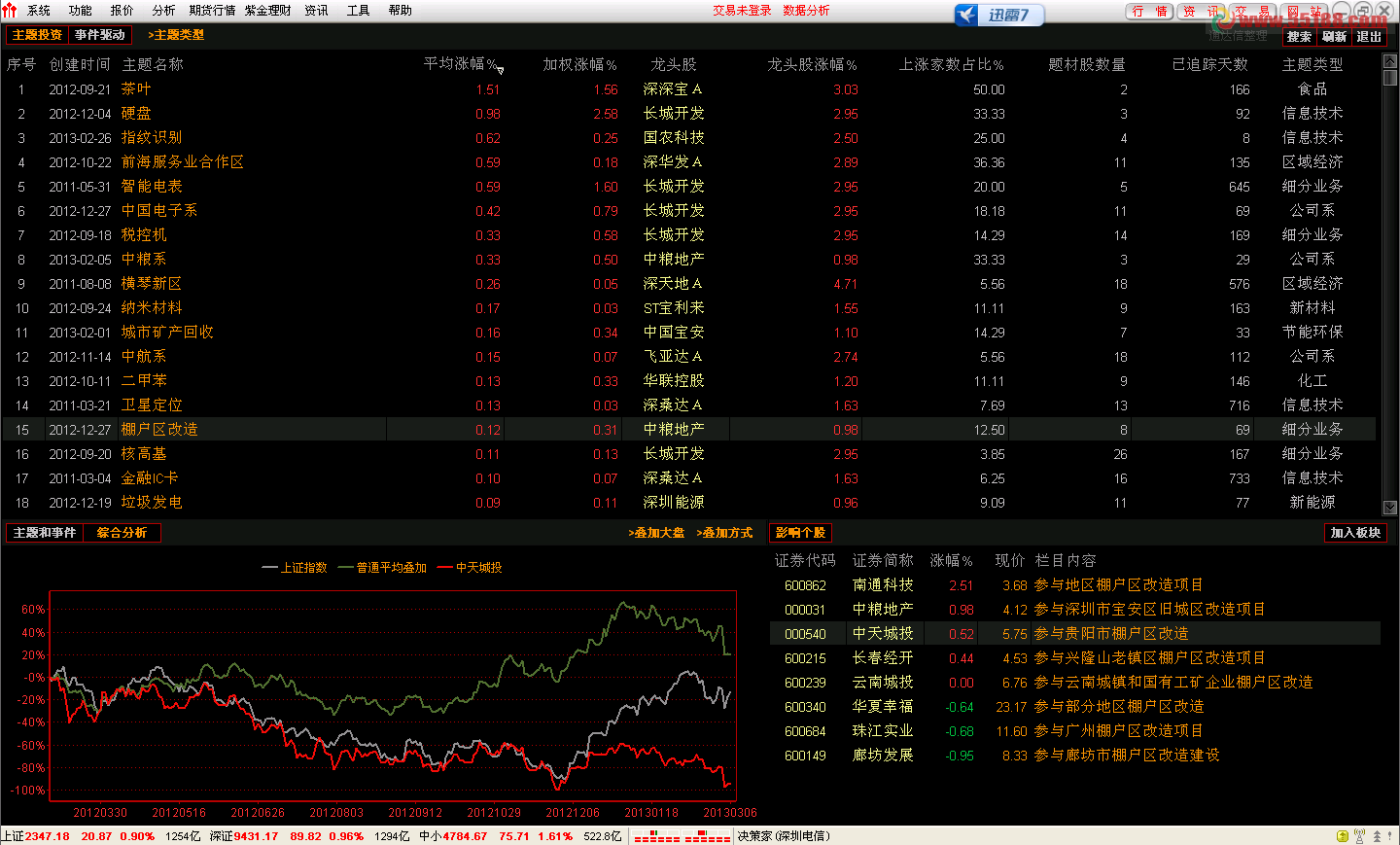Image resolution: width=1400 pixels, height=845 pixels.
Task: Select the 横琴新区 theme row
Action: tap(689, 284)
